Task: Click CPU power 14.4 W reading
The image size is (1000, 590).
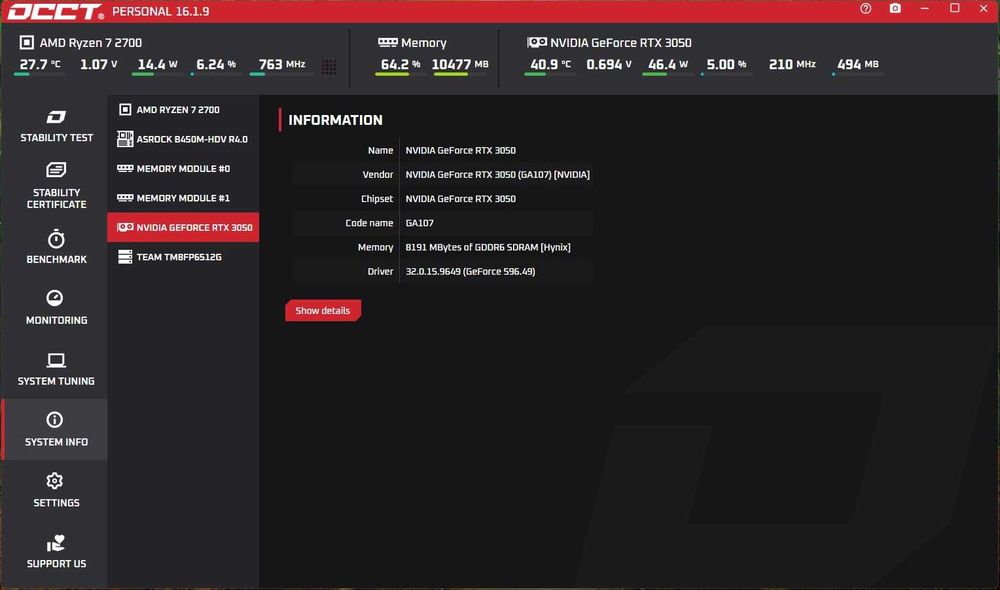Action: [x=157, y=64]
